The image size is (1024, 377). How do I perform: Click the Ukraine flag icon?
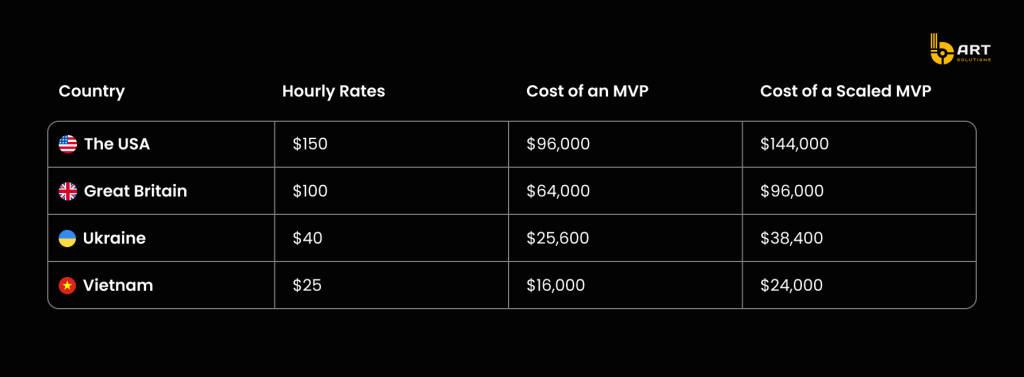(x=67, y=238)
